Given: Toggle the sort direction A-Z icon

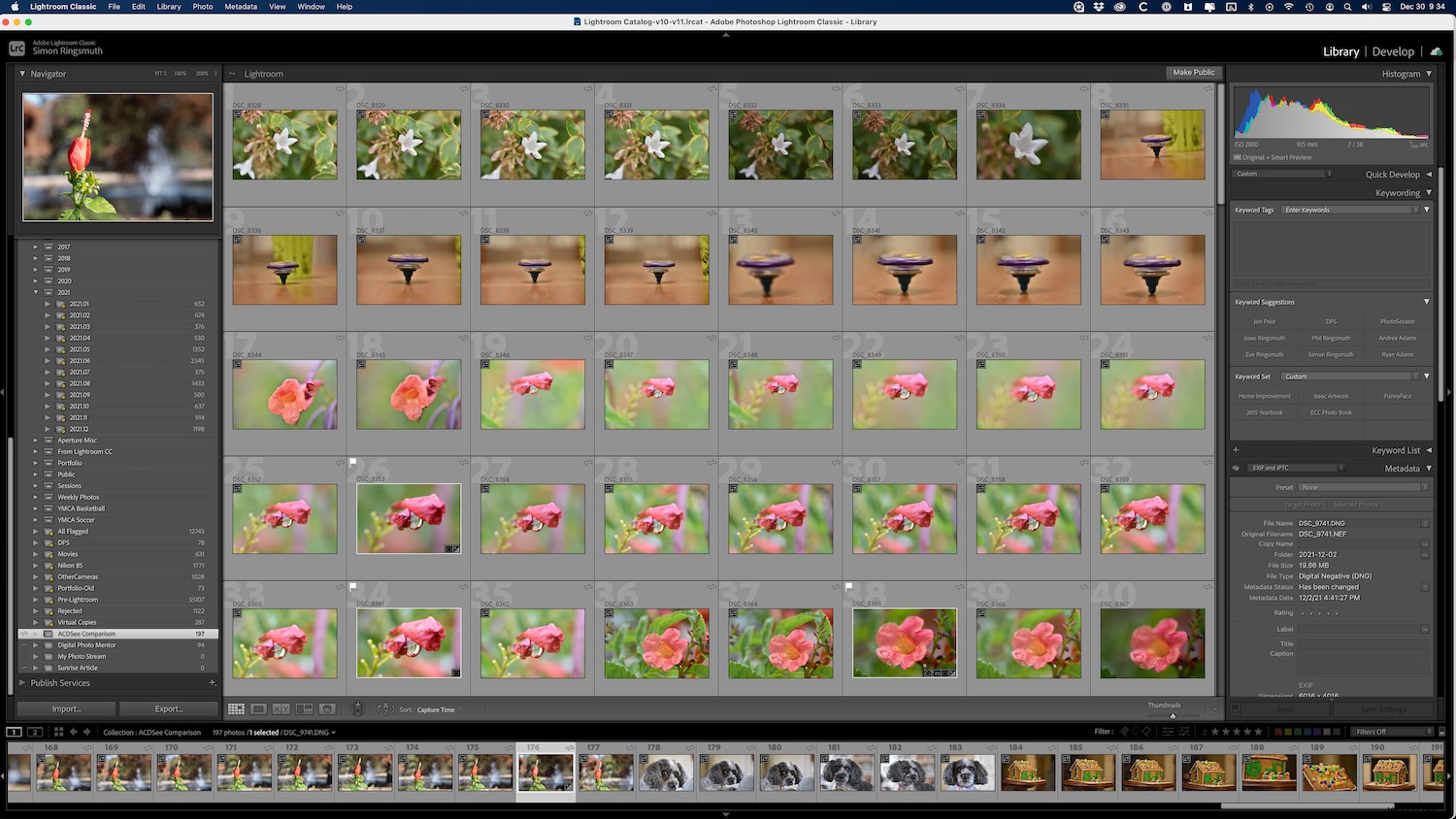Looking at the screenshot, I should [x=385, y=709].
